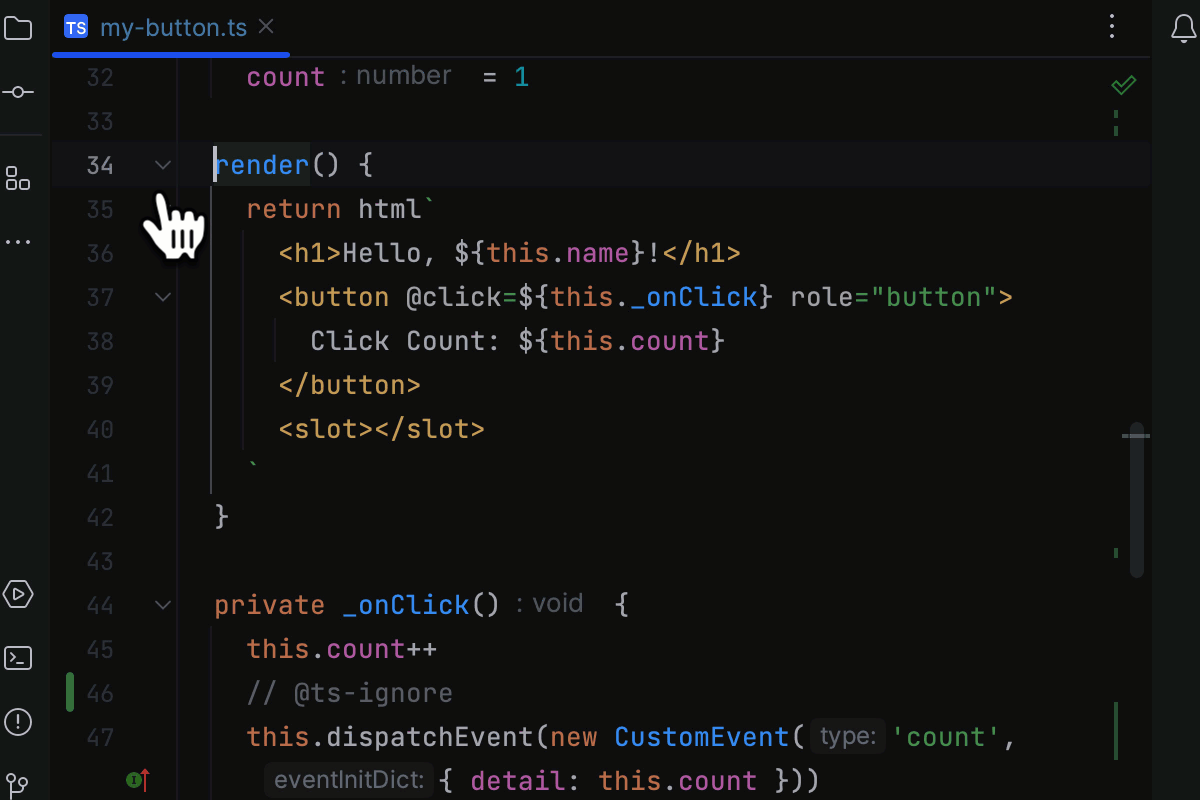
Task: Collapse the button element block at line 37
Action: coord(163,297)
